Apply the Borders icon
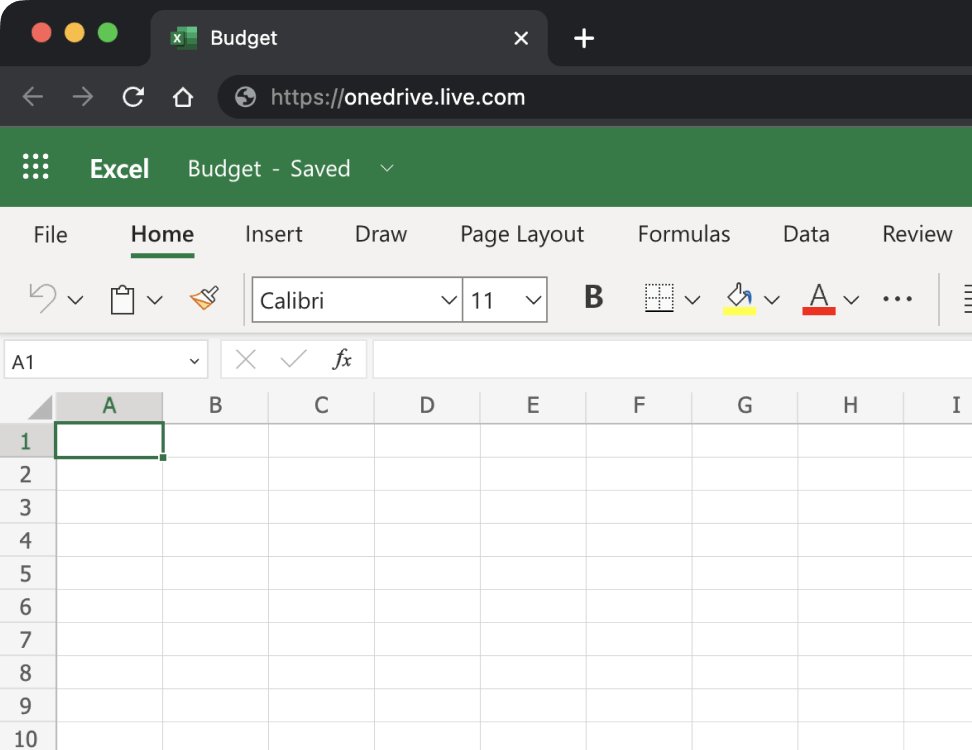Image resolution: width=972 pixels, height=750 pixels. [x=659, y=298]
